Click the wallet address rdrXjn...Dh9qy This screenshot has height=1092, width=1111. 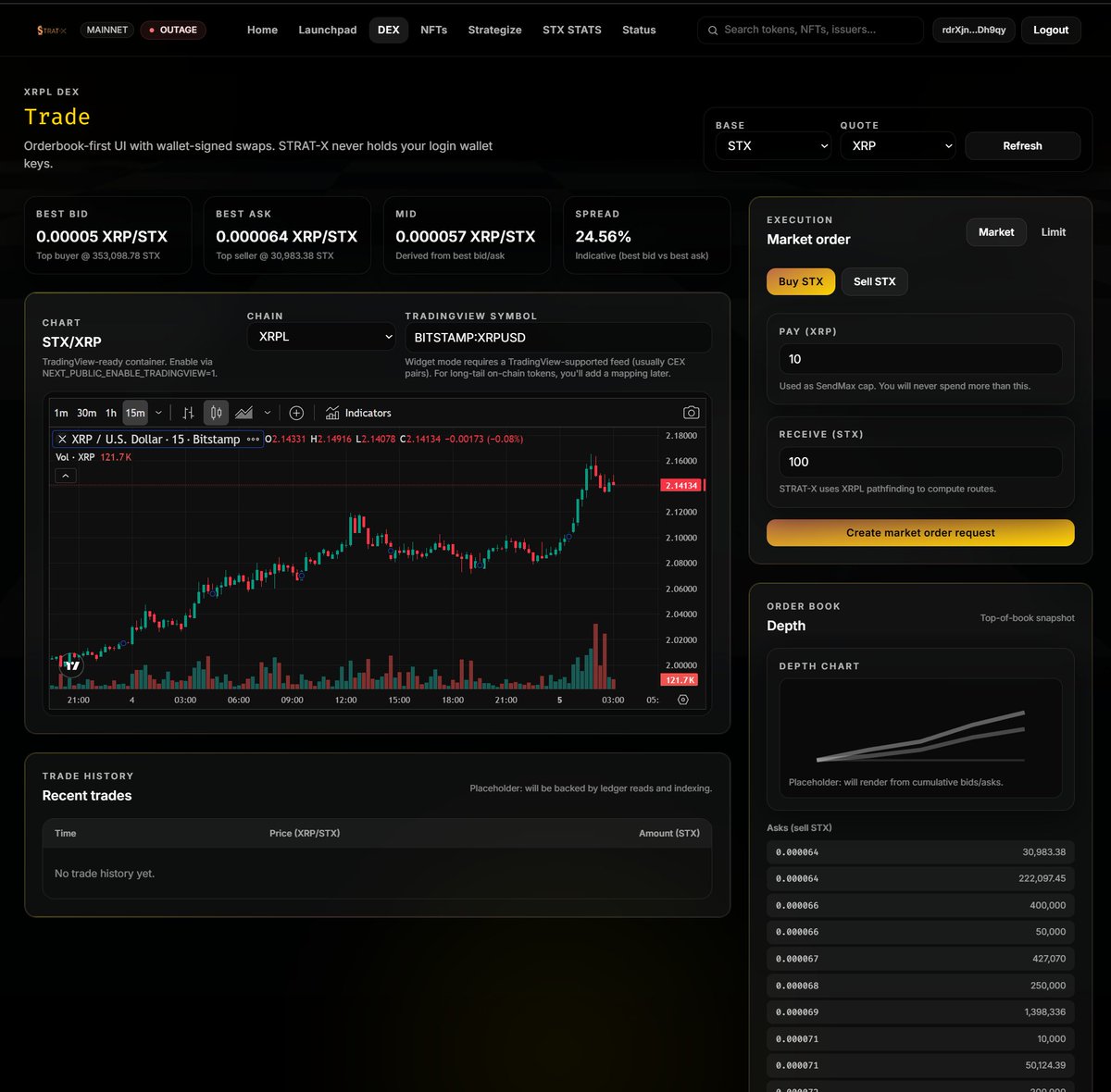(974, 31)
